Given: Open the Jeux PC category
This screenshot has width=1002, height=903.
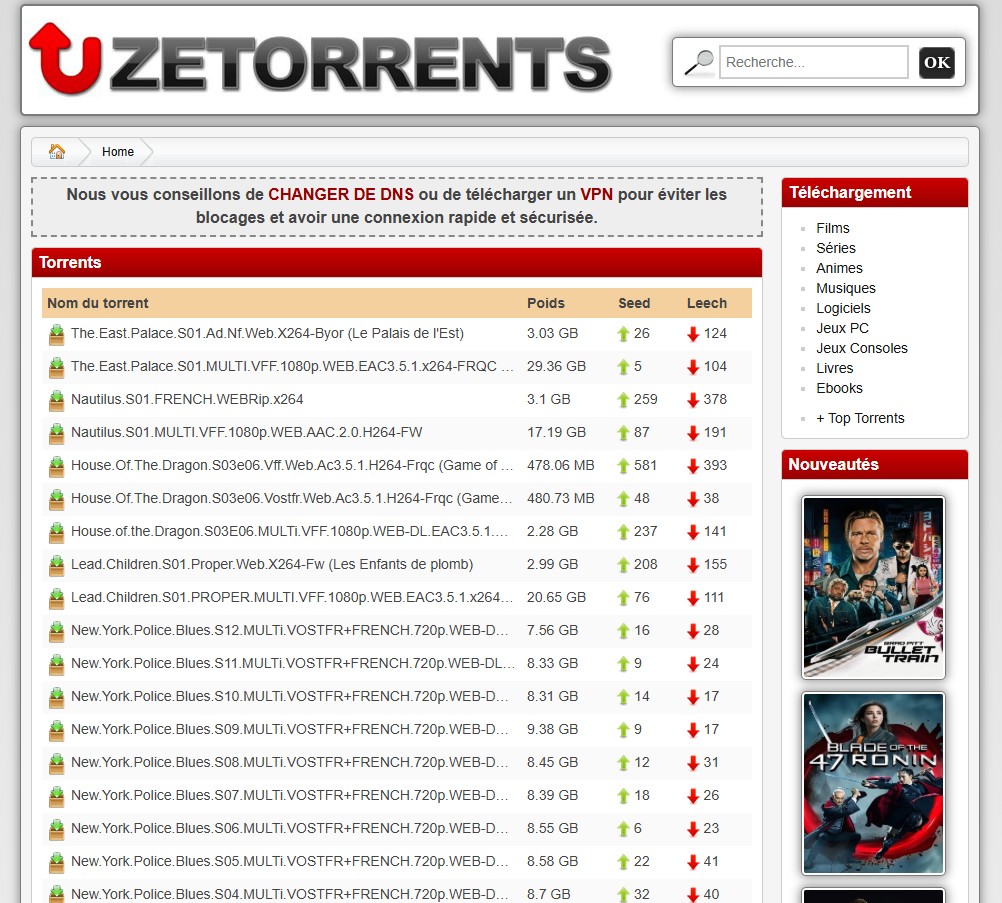Looking at the screenshot, I should click(x=842, y=328).
